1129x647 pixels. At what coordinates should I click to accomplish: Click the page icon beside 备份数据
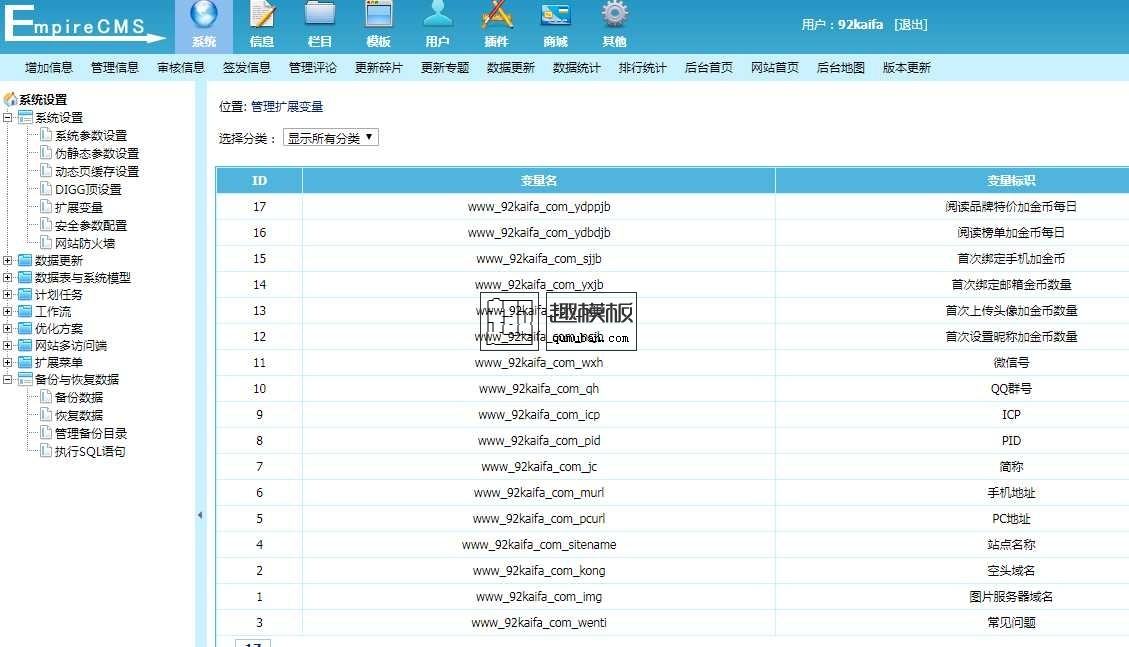pyautogui.click(x=46, y=397)
